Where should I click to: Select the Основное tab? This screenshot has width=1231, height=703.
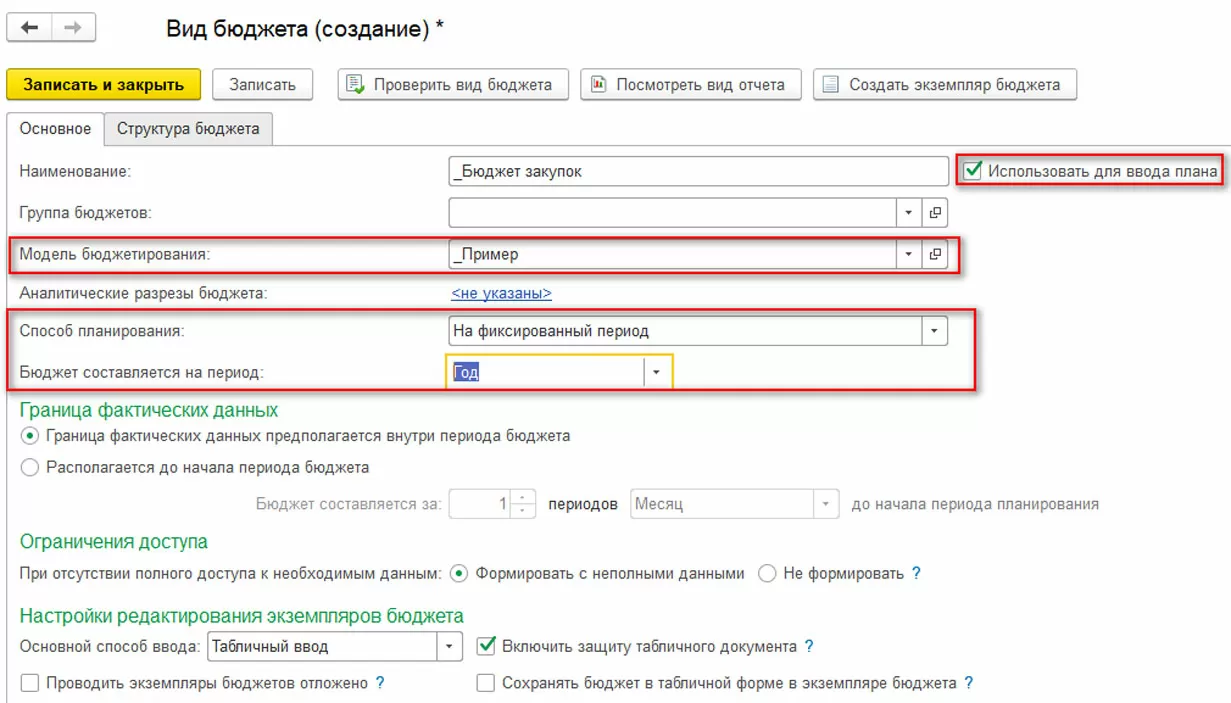click(x=55, y=128)
